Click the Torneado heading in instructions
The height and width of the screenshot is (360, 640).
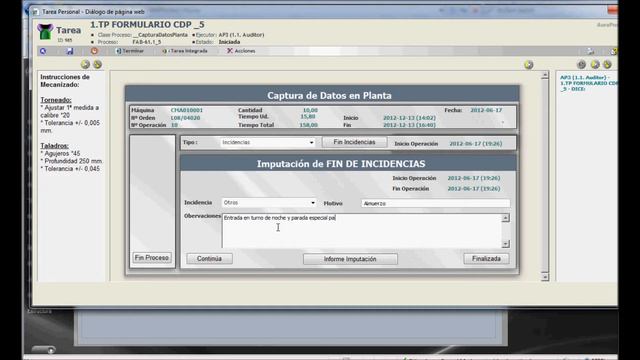click(x=56, y=100)
